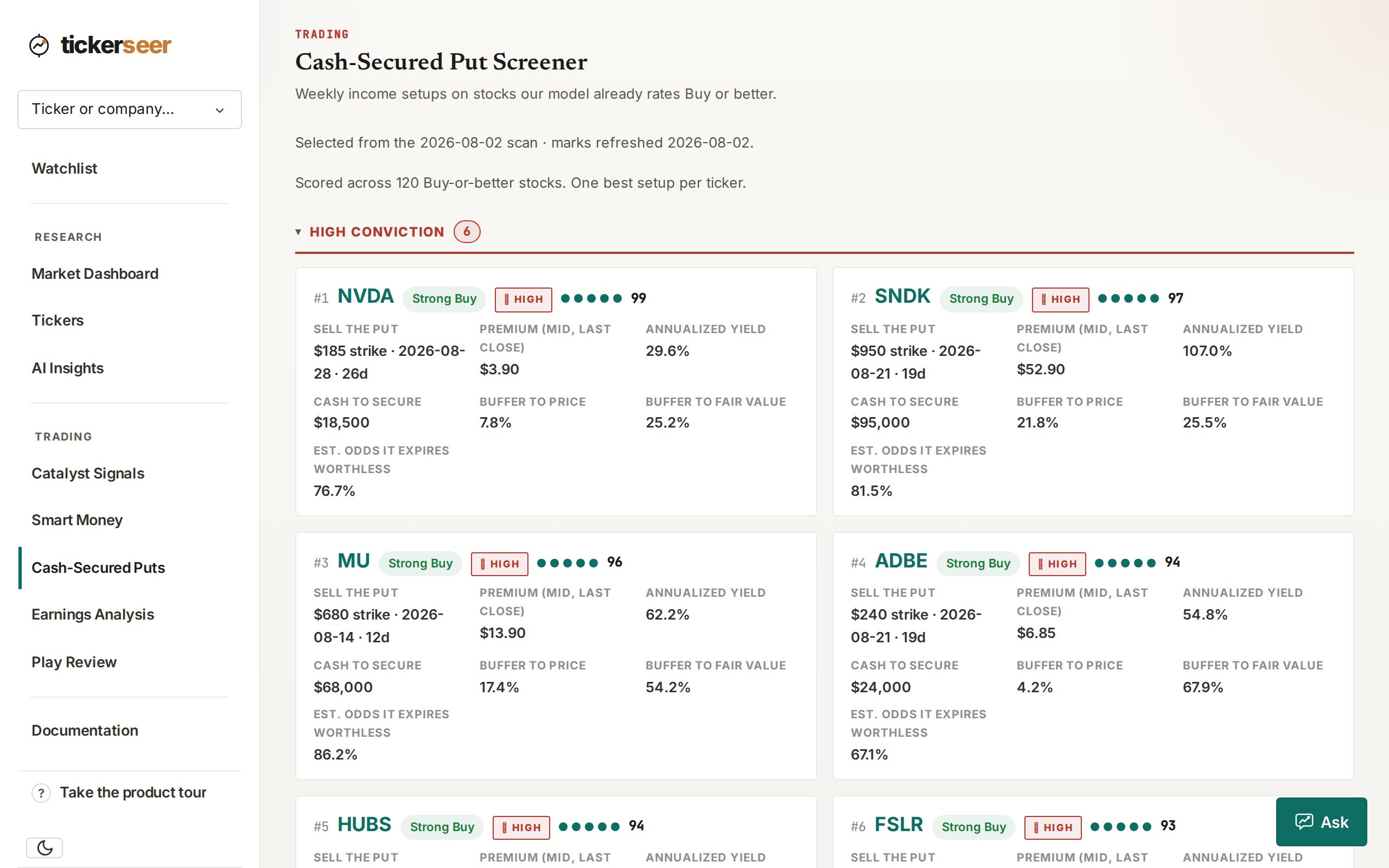Open Tickers page
This screenshot has height=868, width=1389.
pyautogui.click(x=58, y=320)
